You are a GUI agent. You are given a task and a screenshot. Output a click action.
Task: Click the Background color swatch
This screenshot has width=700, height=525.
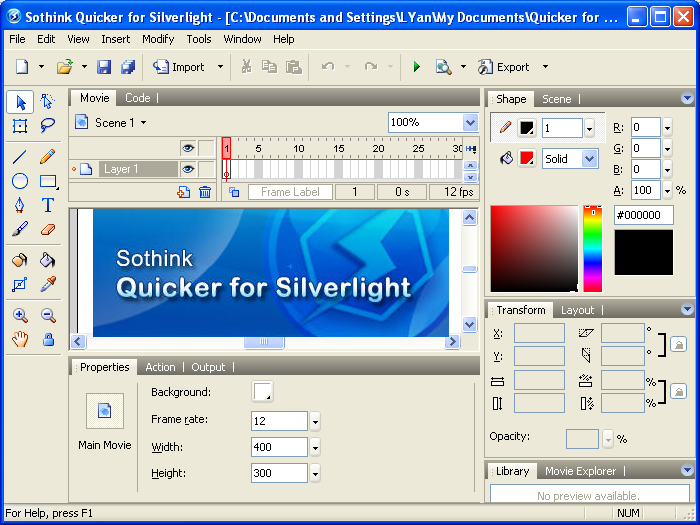coord(262,392)
